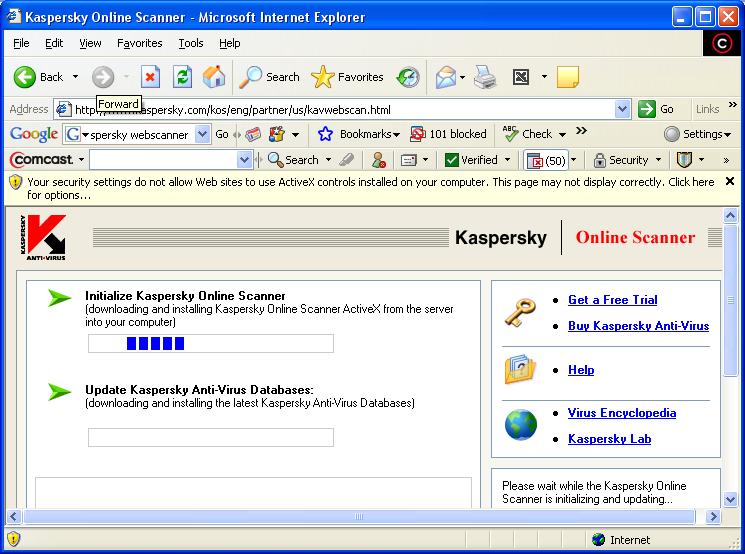Go to Home page icon
The height and width of the screenshot is (554, 745).
coord(214,77)
